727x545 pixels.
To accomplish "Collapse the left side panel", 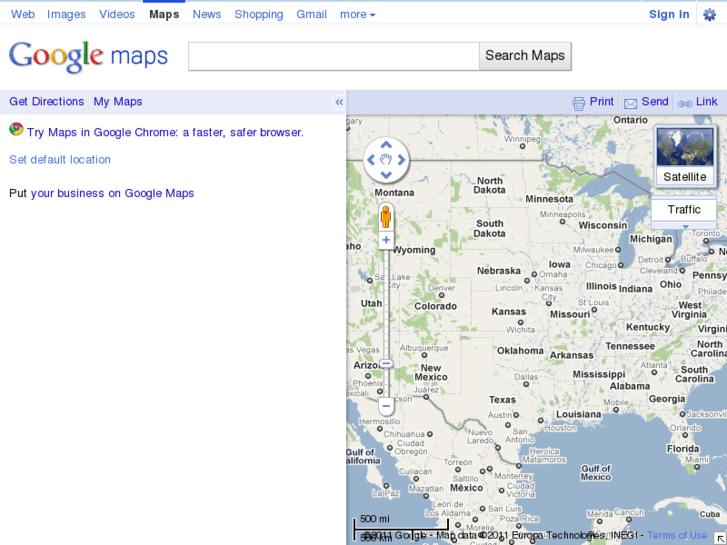I will pos(339,102).
